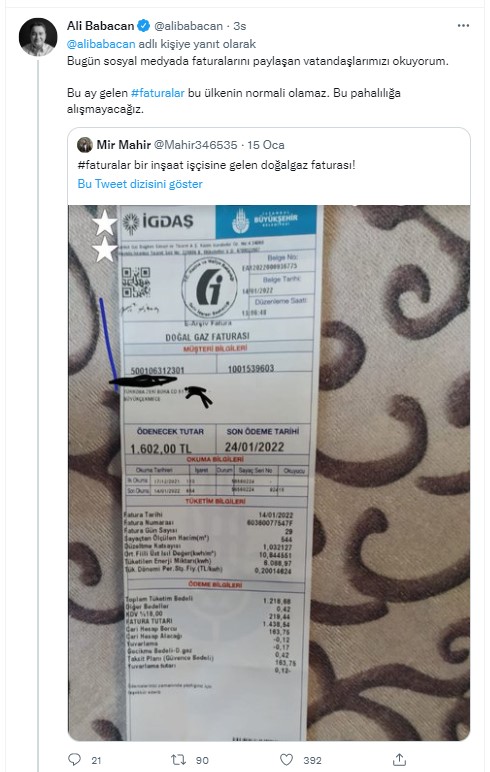Open the '15 Oca' quoted tweet date

coord(266,145)
